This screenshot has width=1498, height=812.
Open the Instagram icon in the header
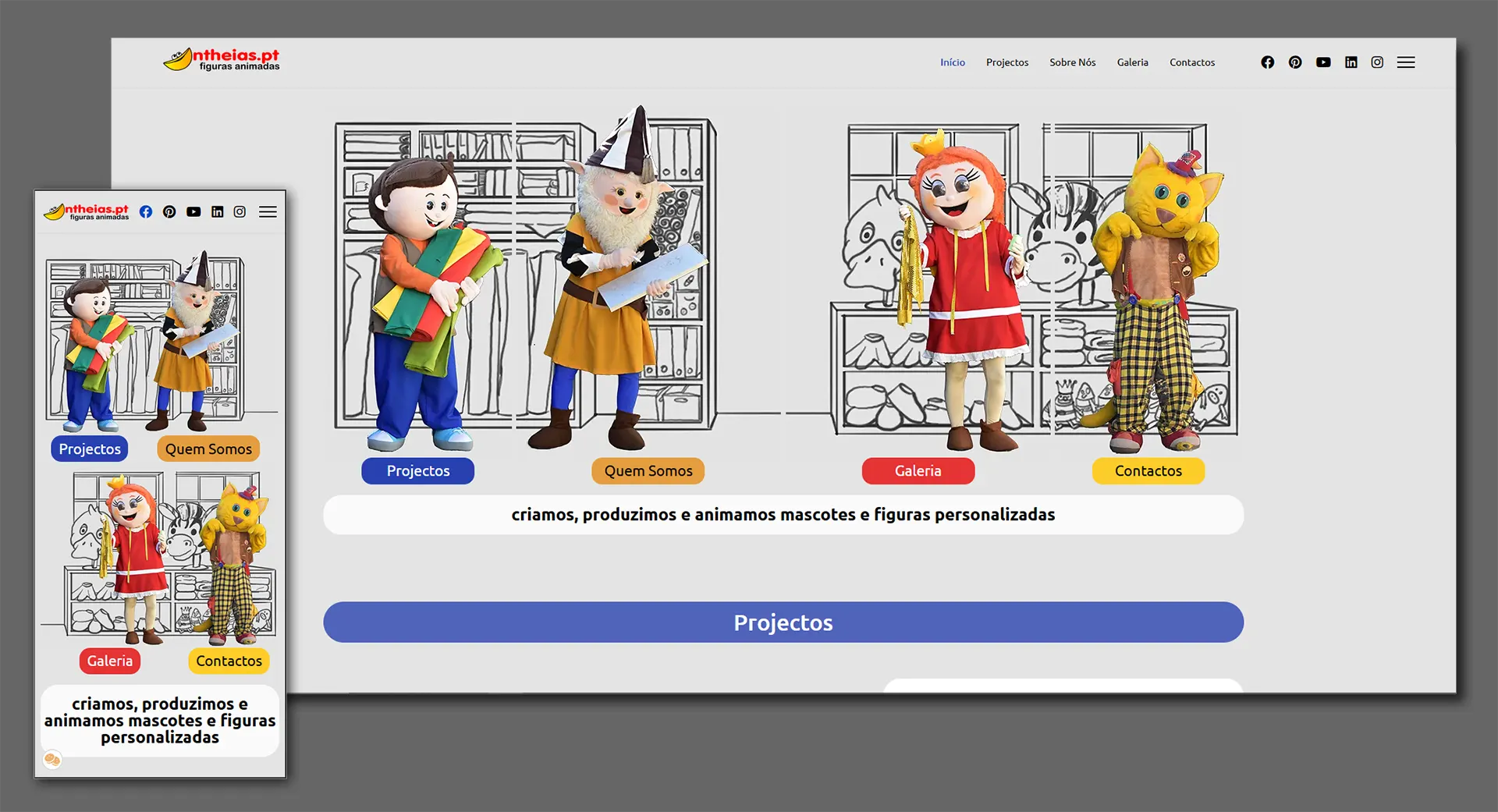point(1377,62)
